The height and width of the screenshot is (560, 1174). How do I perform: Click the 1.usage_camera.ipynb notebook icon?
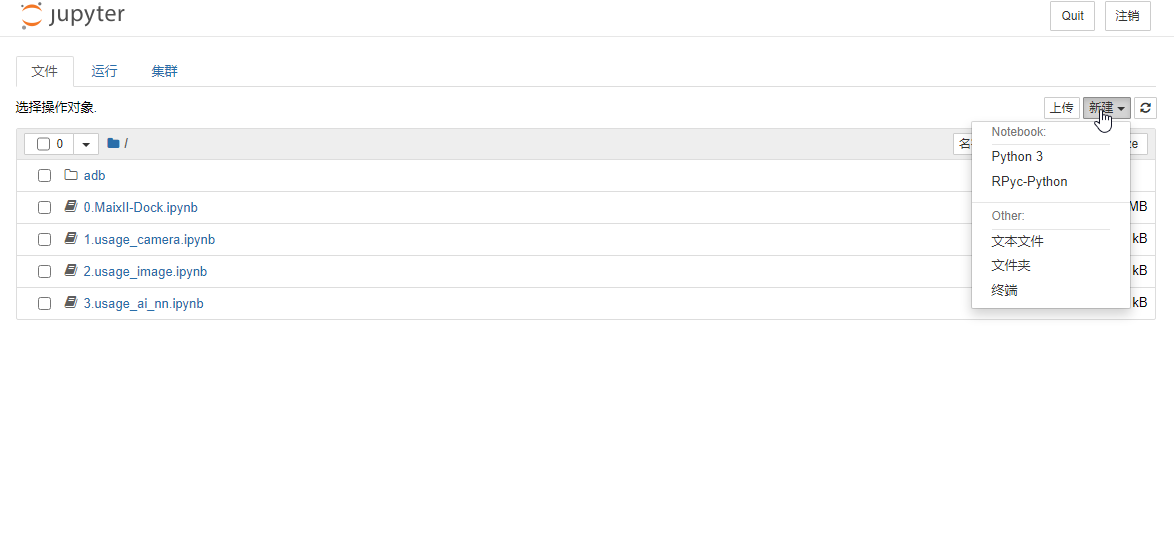(71, 239)
